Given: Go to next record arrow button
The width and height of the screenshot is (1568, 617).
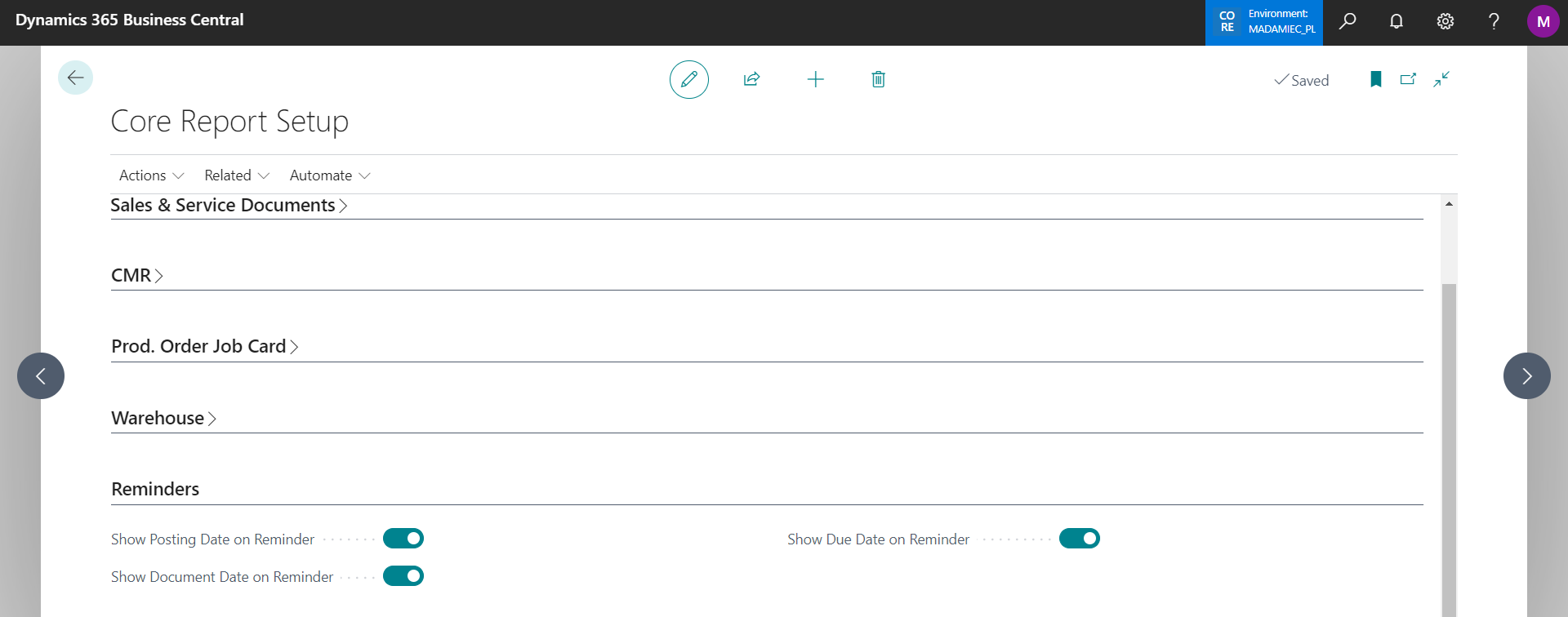Looking at the screenshot, I should tap(1526, 375).
